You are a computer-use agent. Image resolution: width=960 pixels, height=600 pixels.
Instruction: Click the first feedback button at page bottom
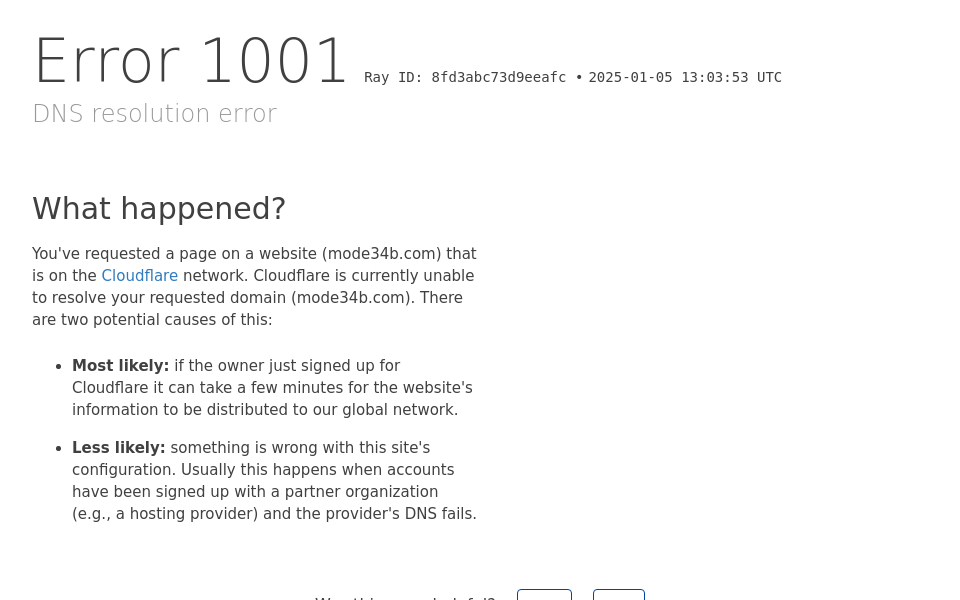click(544, 595)
